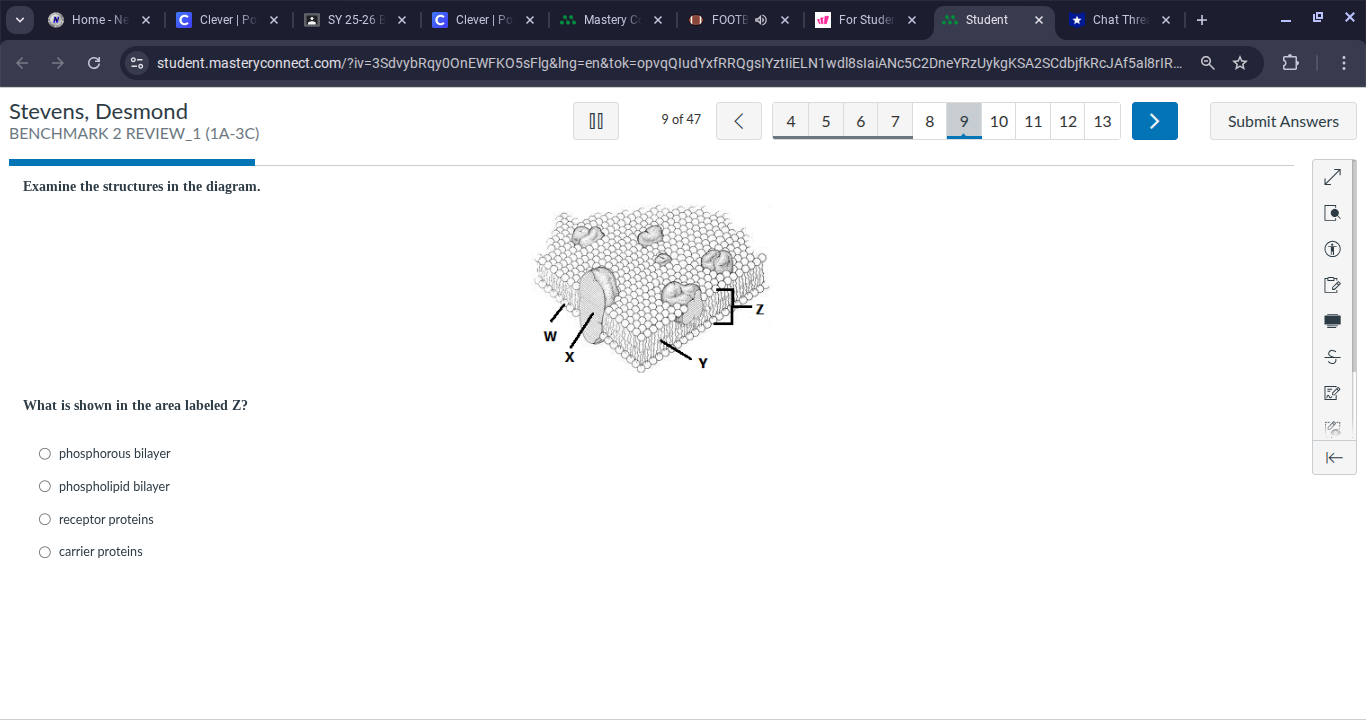Bookmark this page with the star icon

click(x=1240, y=63)
